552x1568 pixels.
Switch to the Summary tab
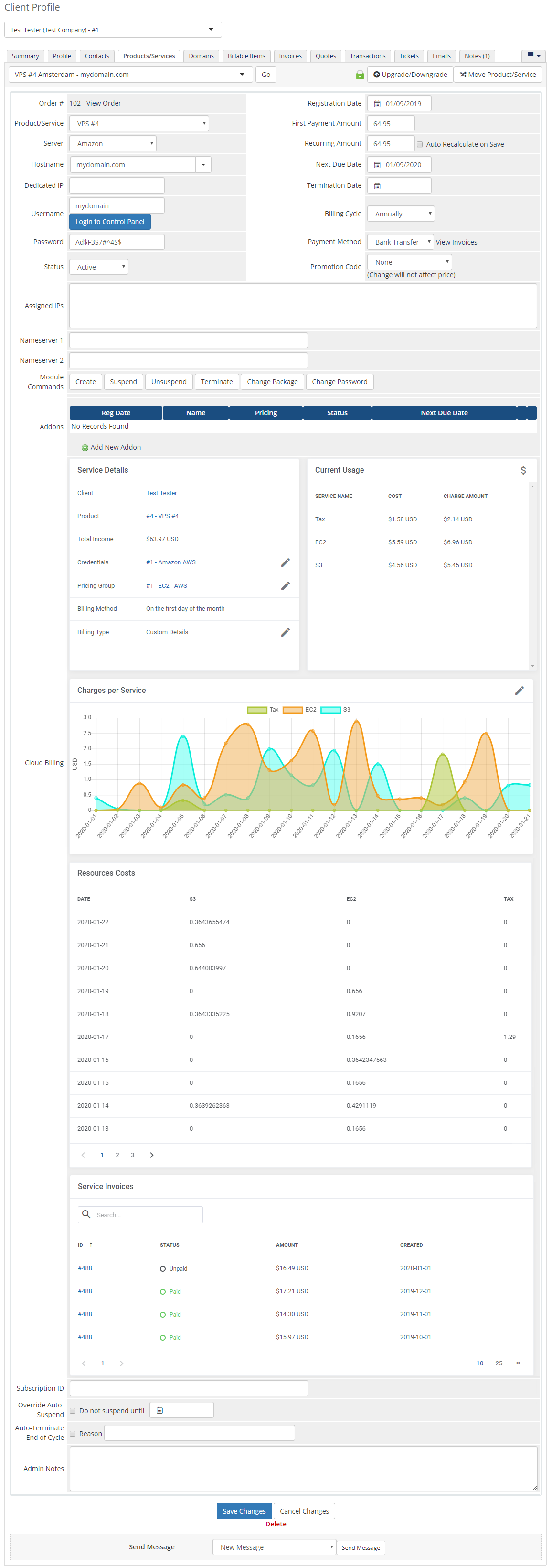pos(25,56)
